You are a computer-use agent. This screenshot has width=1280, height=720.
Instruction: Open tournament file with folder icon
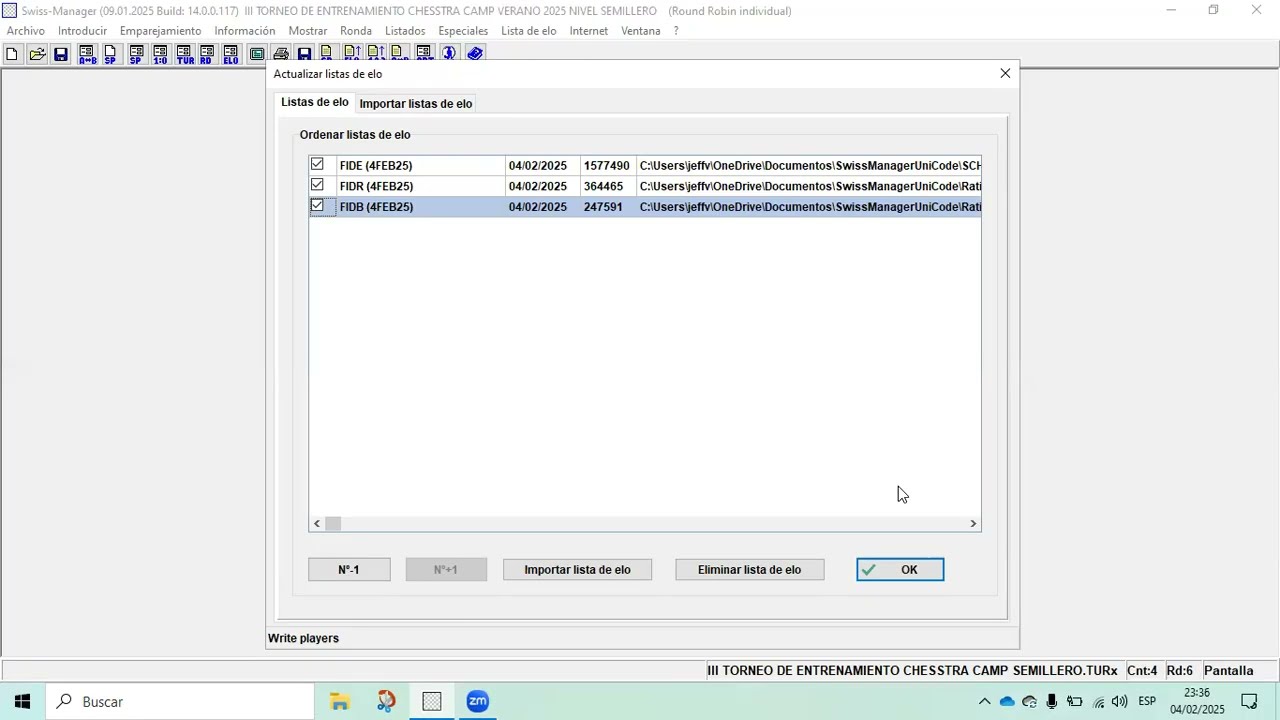(x=37, y=54)
